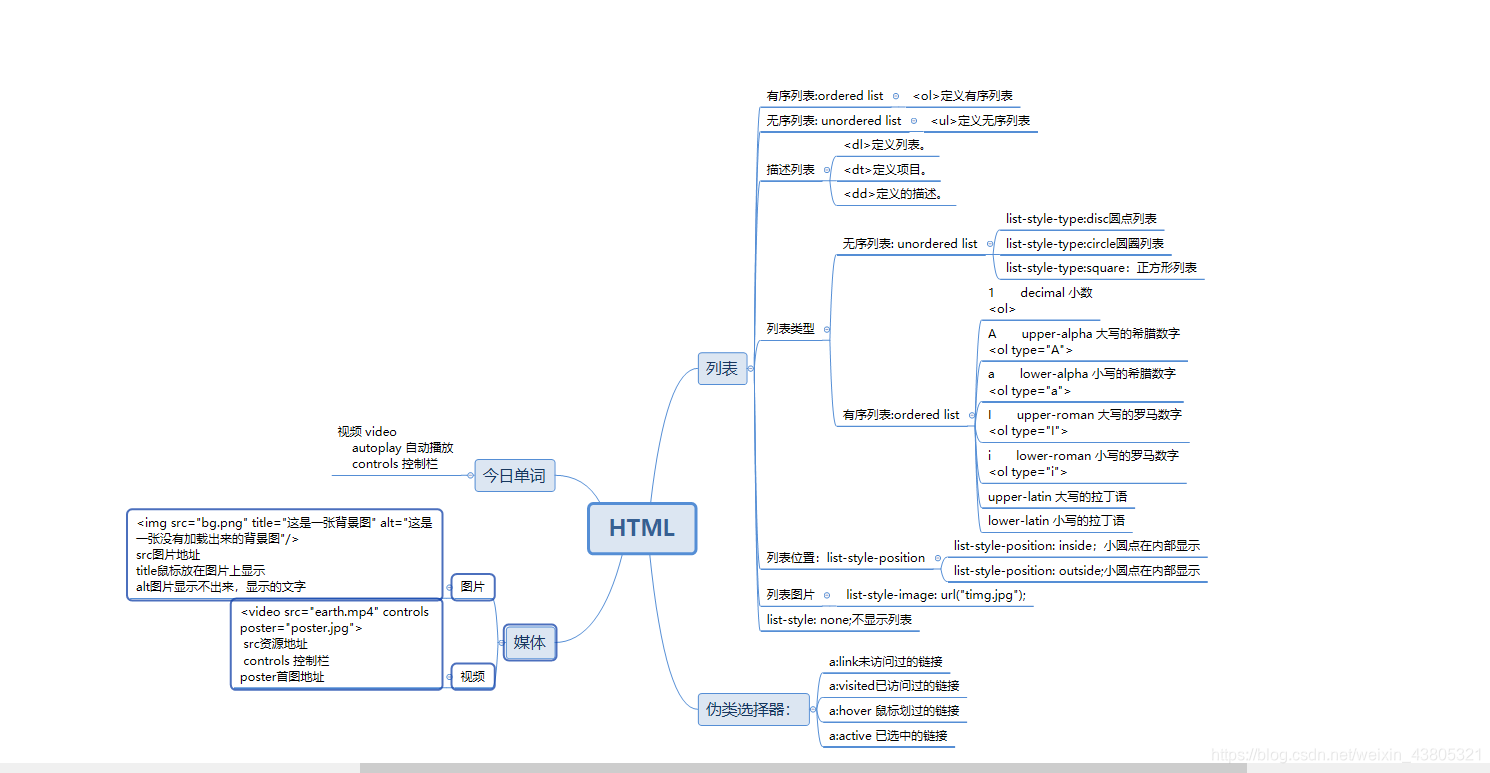The height and width of the screenshot is (773, 1490).
Task: Collapse the 媒体 branch circle toggle
Action: coord(501,643)
